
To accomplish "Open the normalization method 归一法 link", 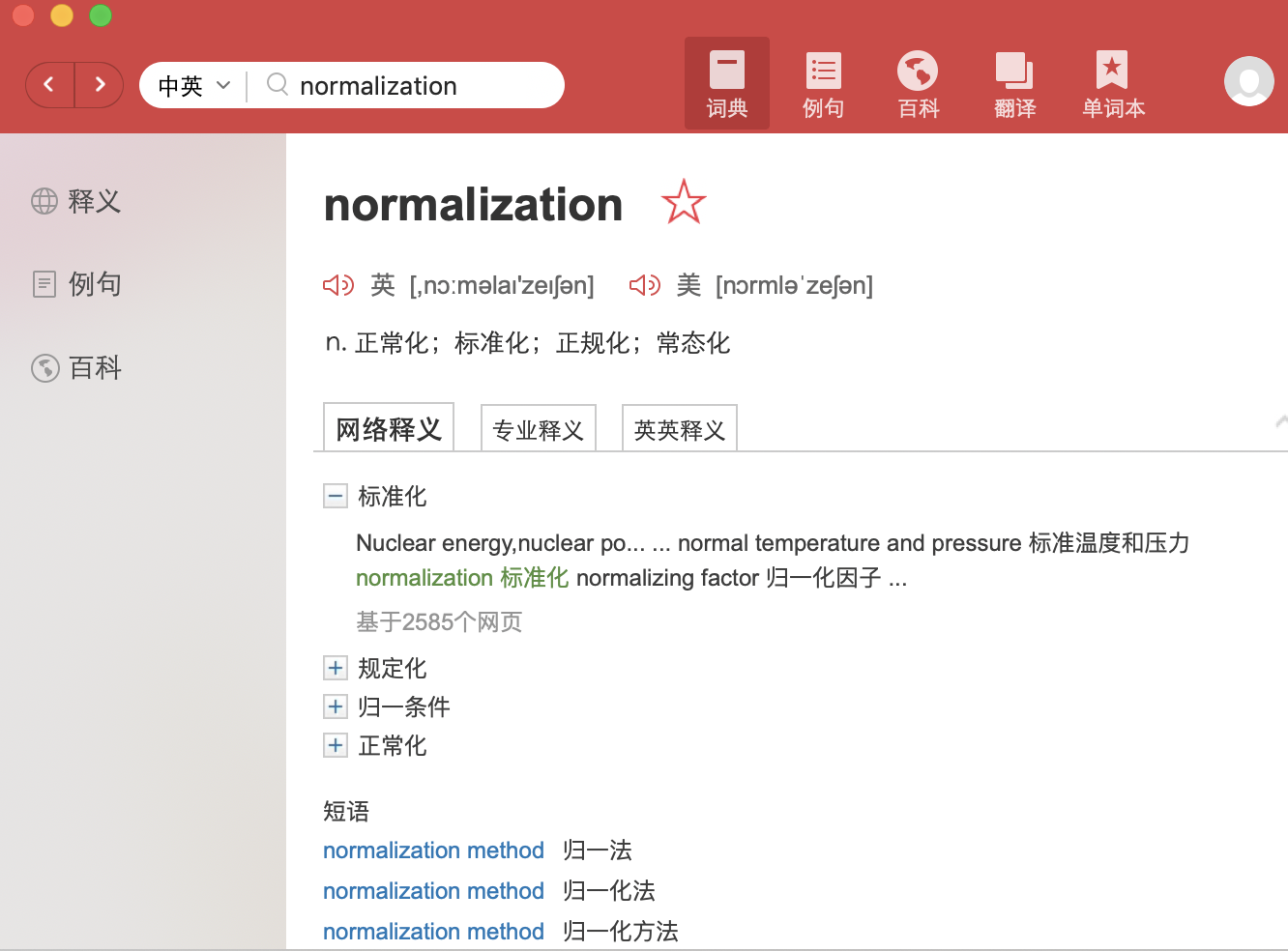I will click(433, 850).
